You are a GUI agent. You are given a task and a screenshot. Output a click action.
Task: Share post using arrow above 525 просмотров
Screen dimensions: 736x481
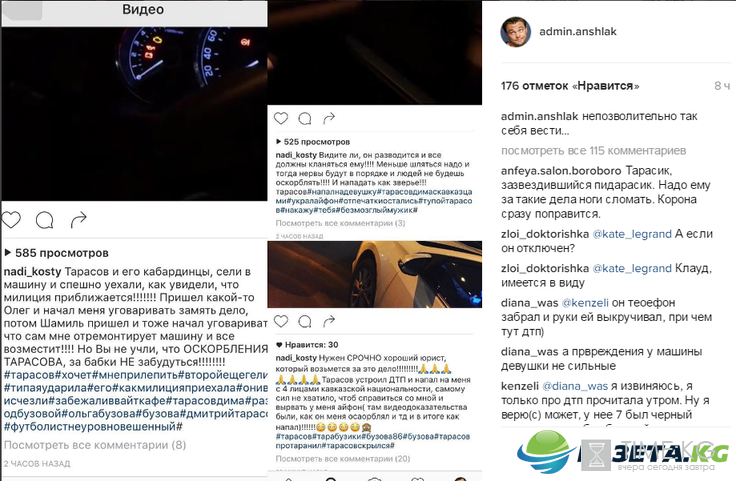click(329, 118)
